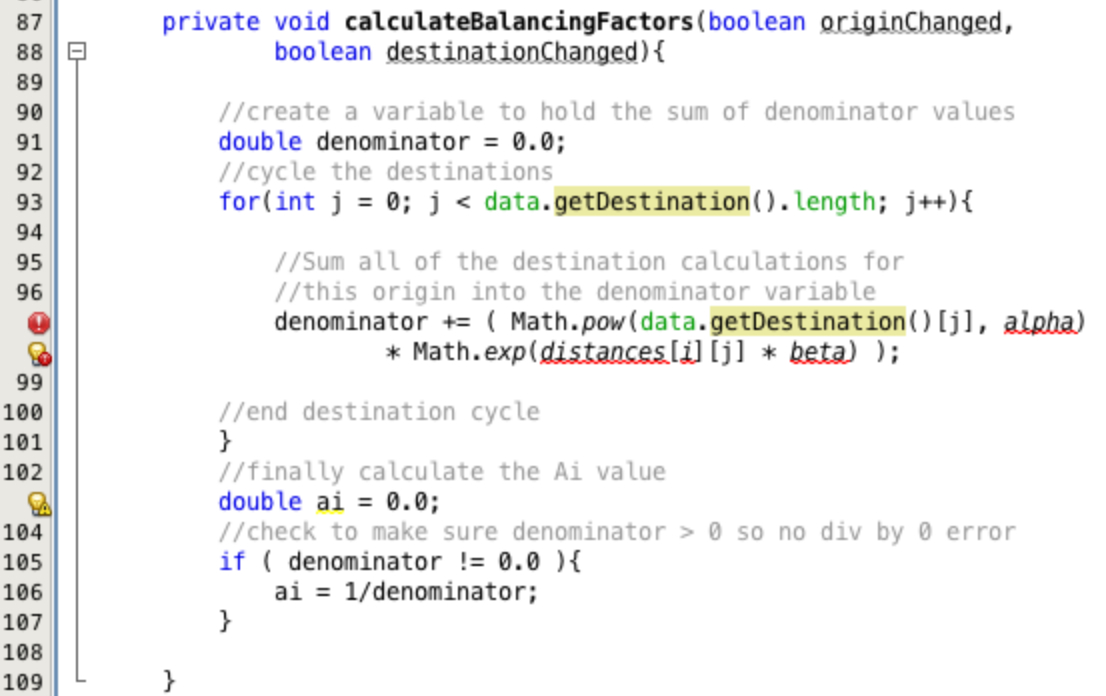The image size is (1106, 696).
Task: Click line number 105 in gutter
Action: point(23,563)
